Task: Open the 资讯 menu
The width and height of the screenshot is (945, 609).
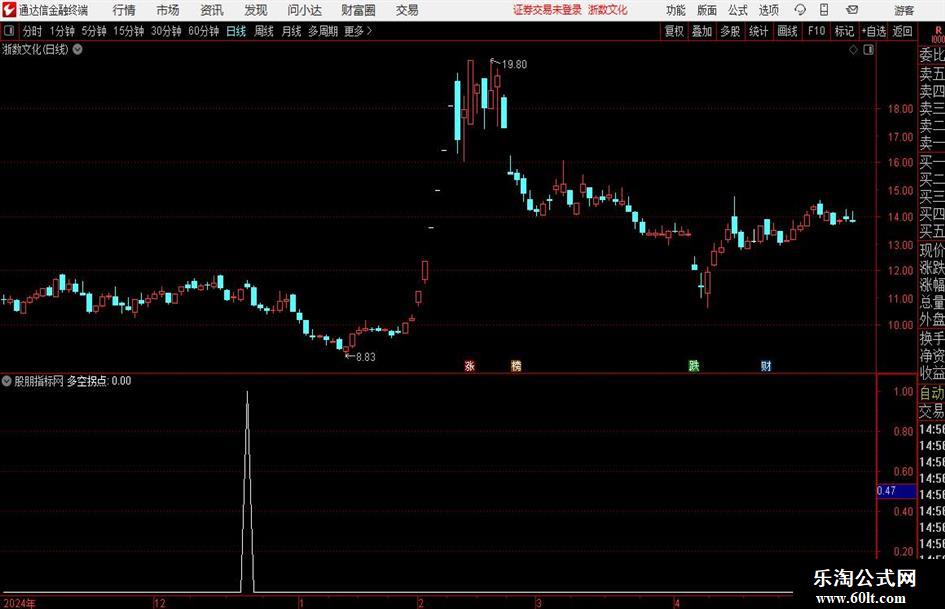Action: [212, 10]
